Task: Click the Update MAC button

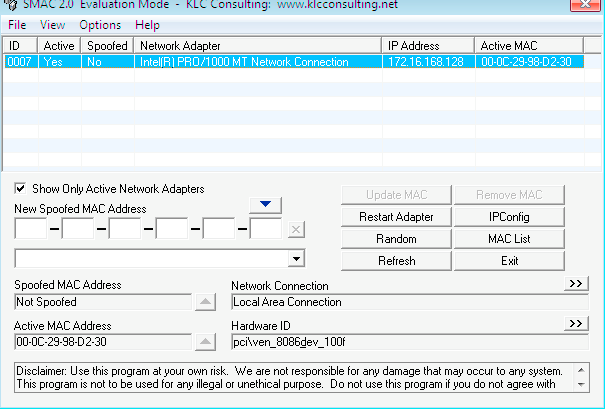Action: point(396,195)
